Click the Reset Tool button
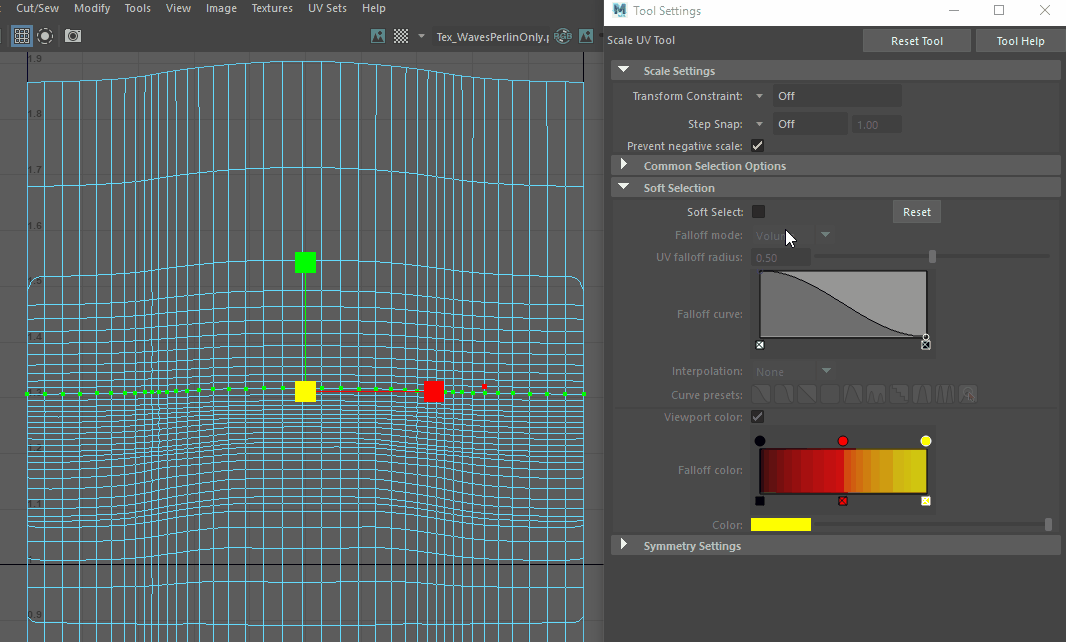Image resolution: width=1066 pixels, height=642 pixels. (x=917, y=41)
